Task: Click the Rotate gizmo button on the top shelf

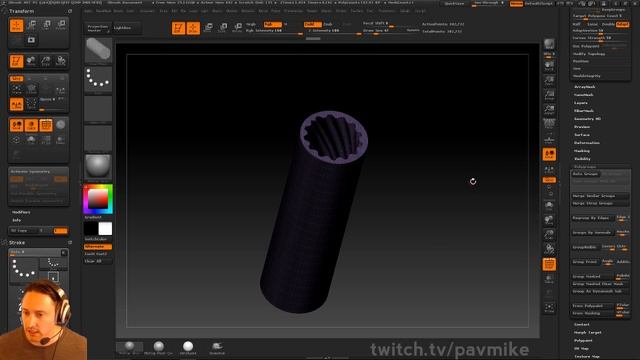Action: coord(237,28)
